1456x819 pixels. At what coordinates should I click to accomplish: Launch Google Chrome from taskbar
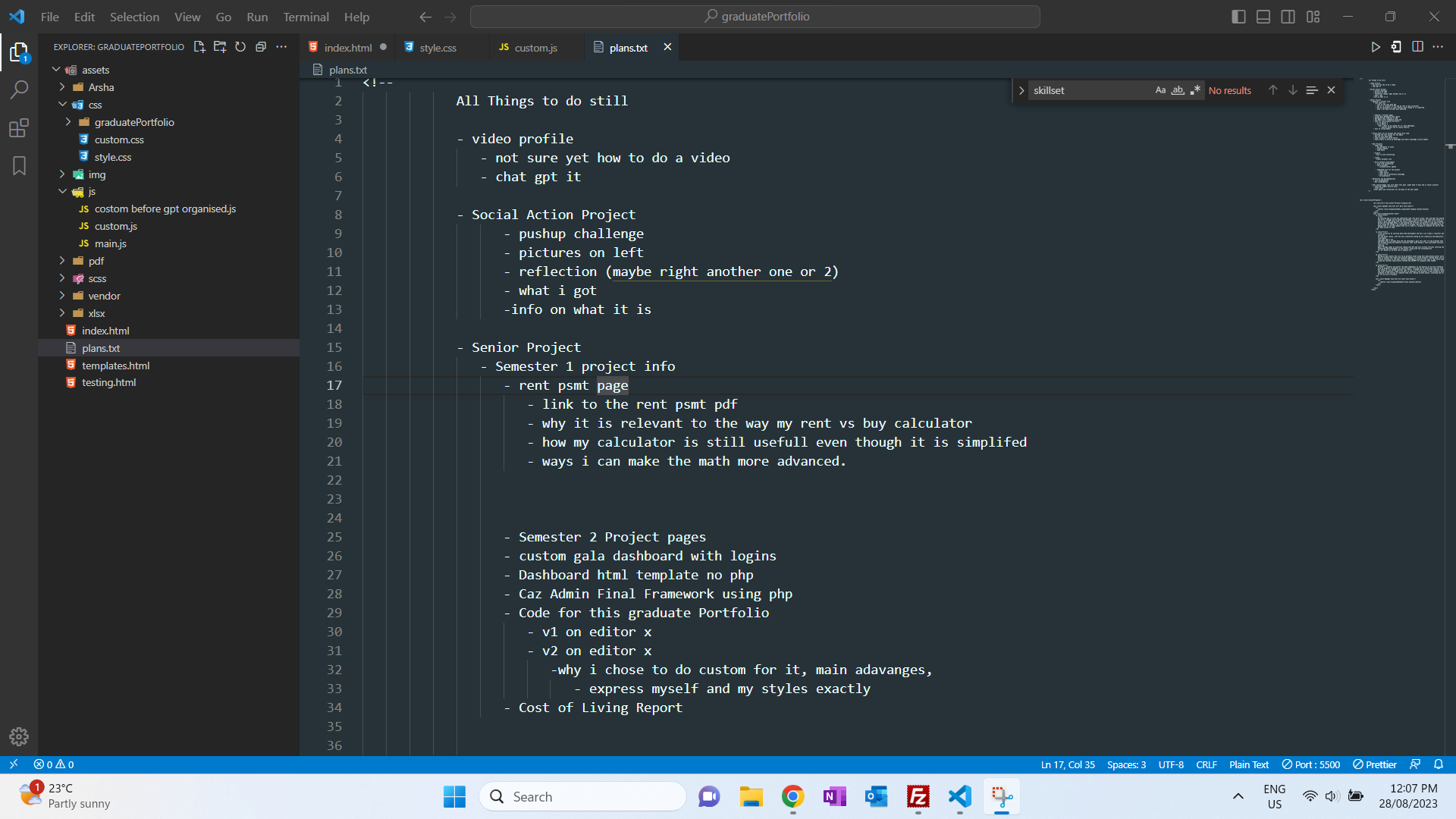pos(793,796)
